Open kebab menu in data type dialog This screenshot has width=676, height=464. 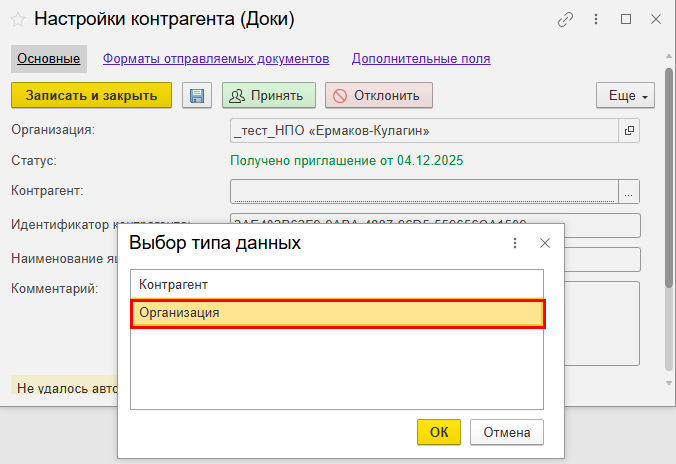pos(515,243)
